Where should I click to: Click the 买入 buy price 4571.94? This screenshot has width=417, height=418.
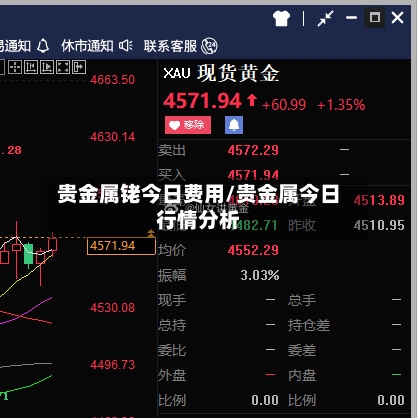pyautogui.click(x=253, y=175)
